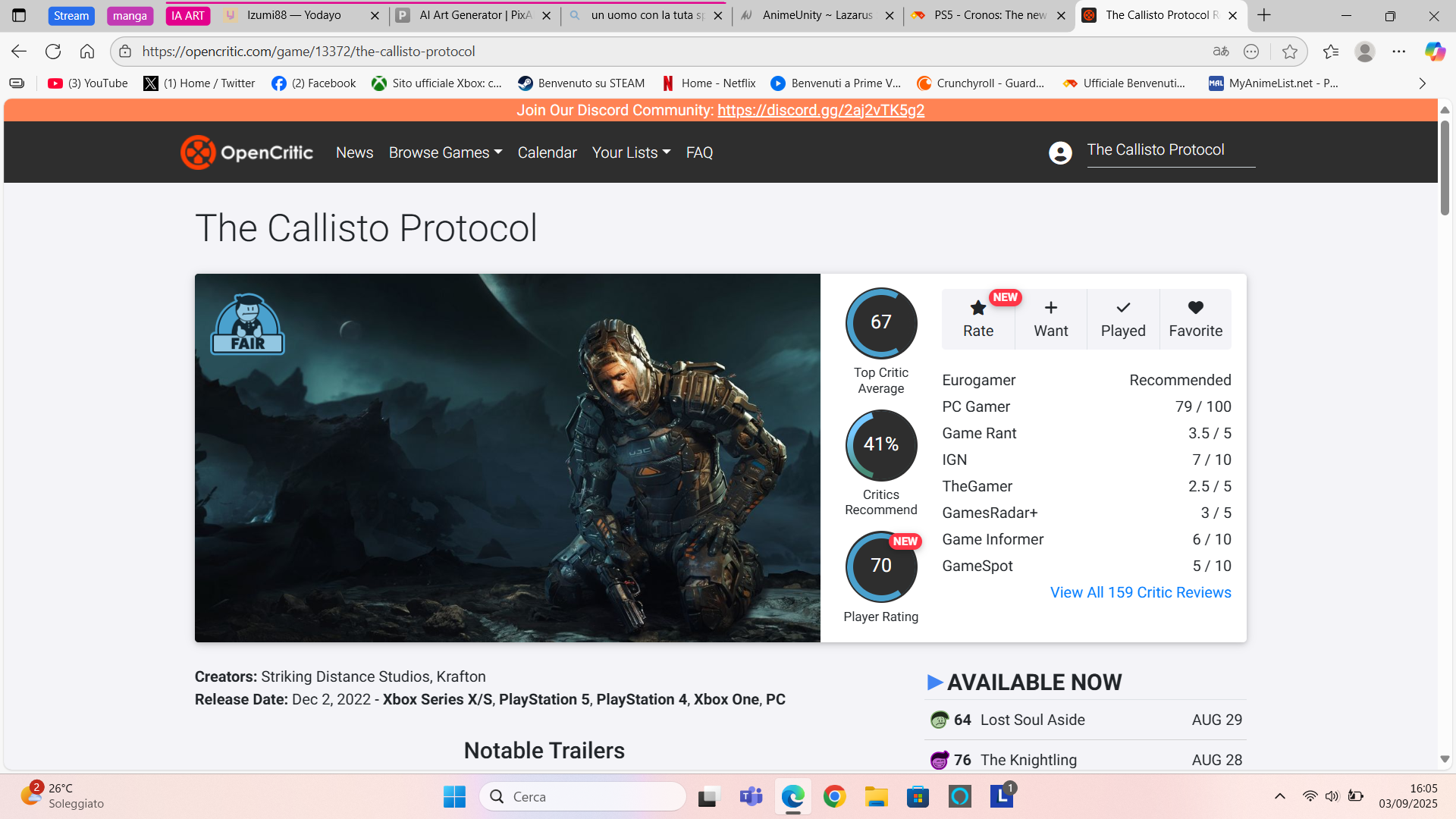Open Microsoft Store from taskbar

(918, 797)
